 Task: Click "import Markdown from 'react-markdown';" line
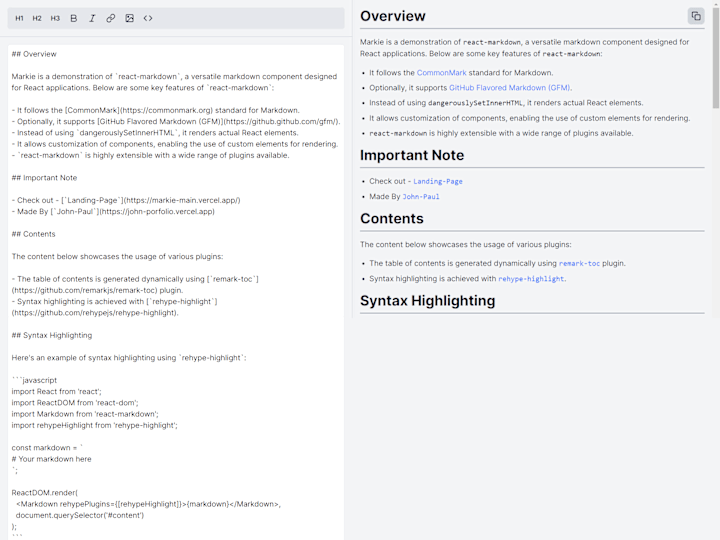point(85,414)
